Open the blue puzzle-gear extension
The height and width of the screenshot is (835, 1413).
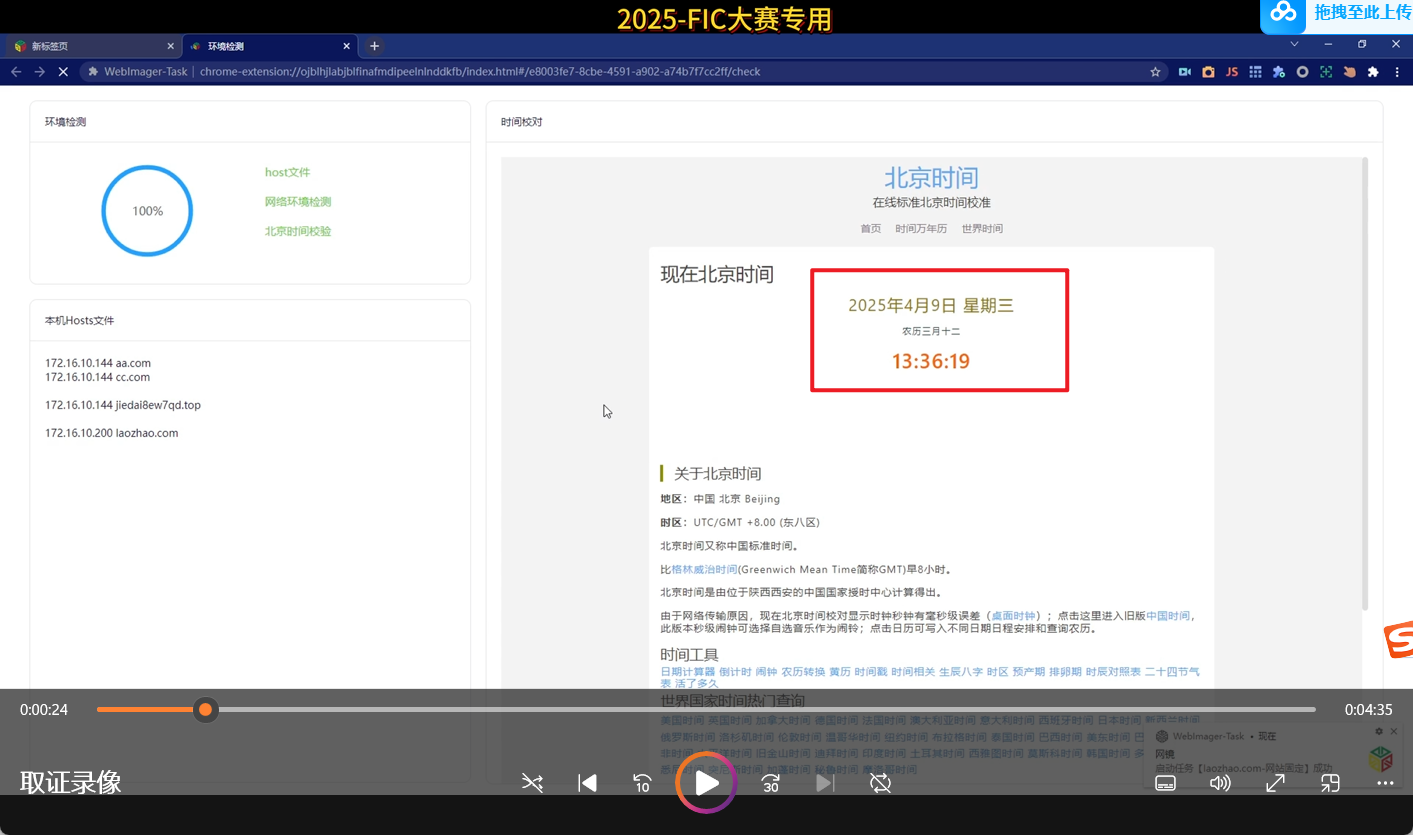(1279, 72)
